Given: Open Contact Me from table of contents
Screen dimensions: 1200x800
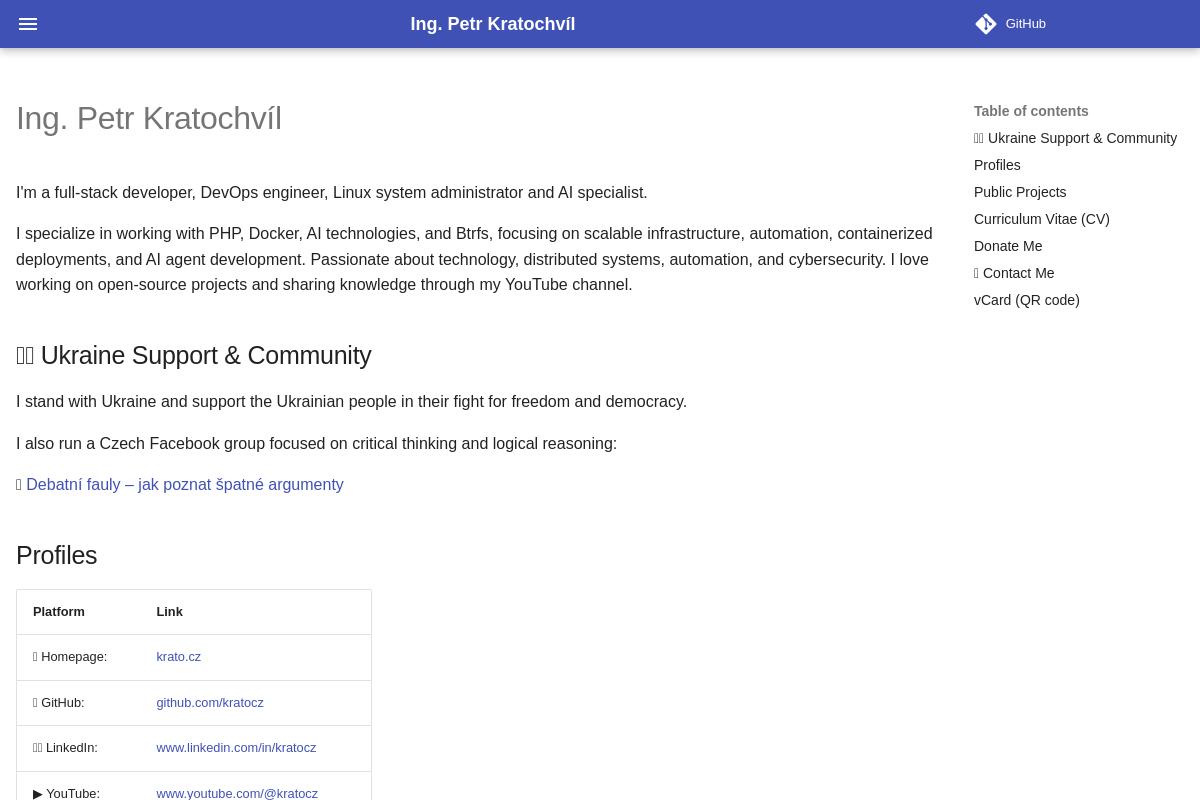Looking at the screenshot, I should coord(1018,273).
